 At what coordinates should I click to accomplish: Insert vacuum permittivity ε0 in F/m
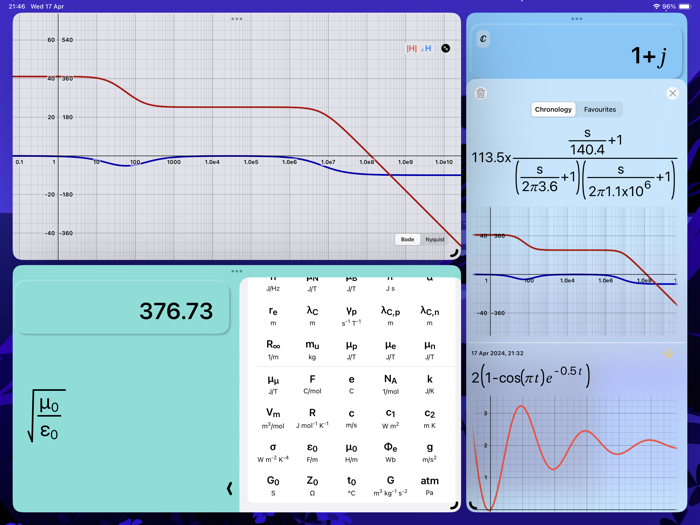[312, 452]
